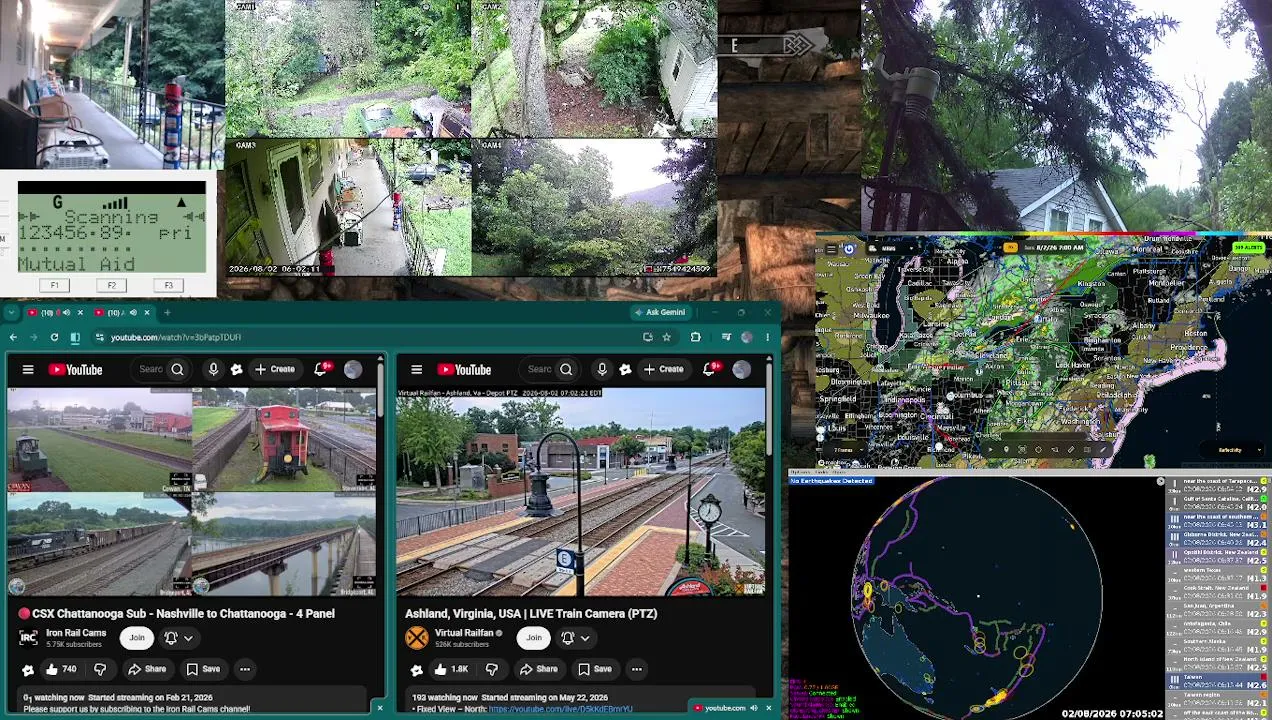Viewport: 1272px width, 720px height.
Task: Open the green alerts button on radar
Action: 1247,248
